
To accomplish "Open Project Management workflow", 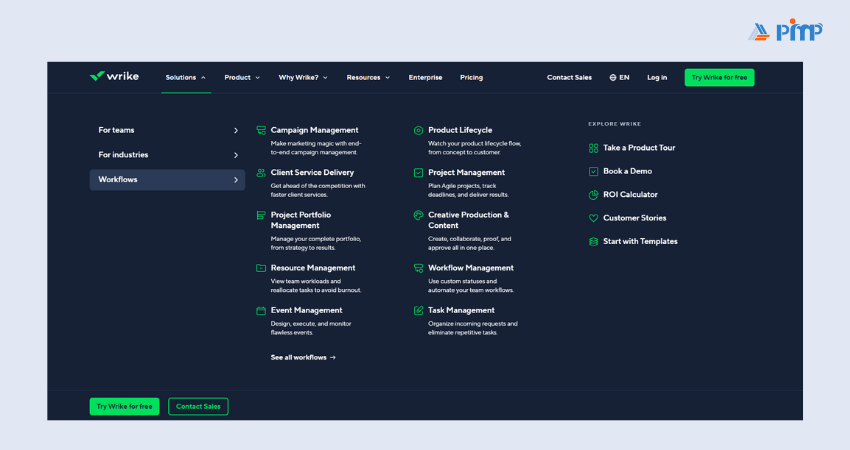I will coord(466,172).
